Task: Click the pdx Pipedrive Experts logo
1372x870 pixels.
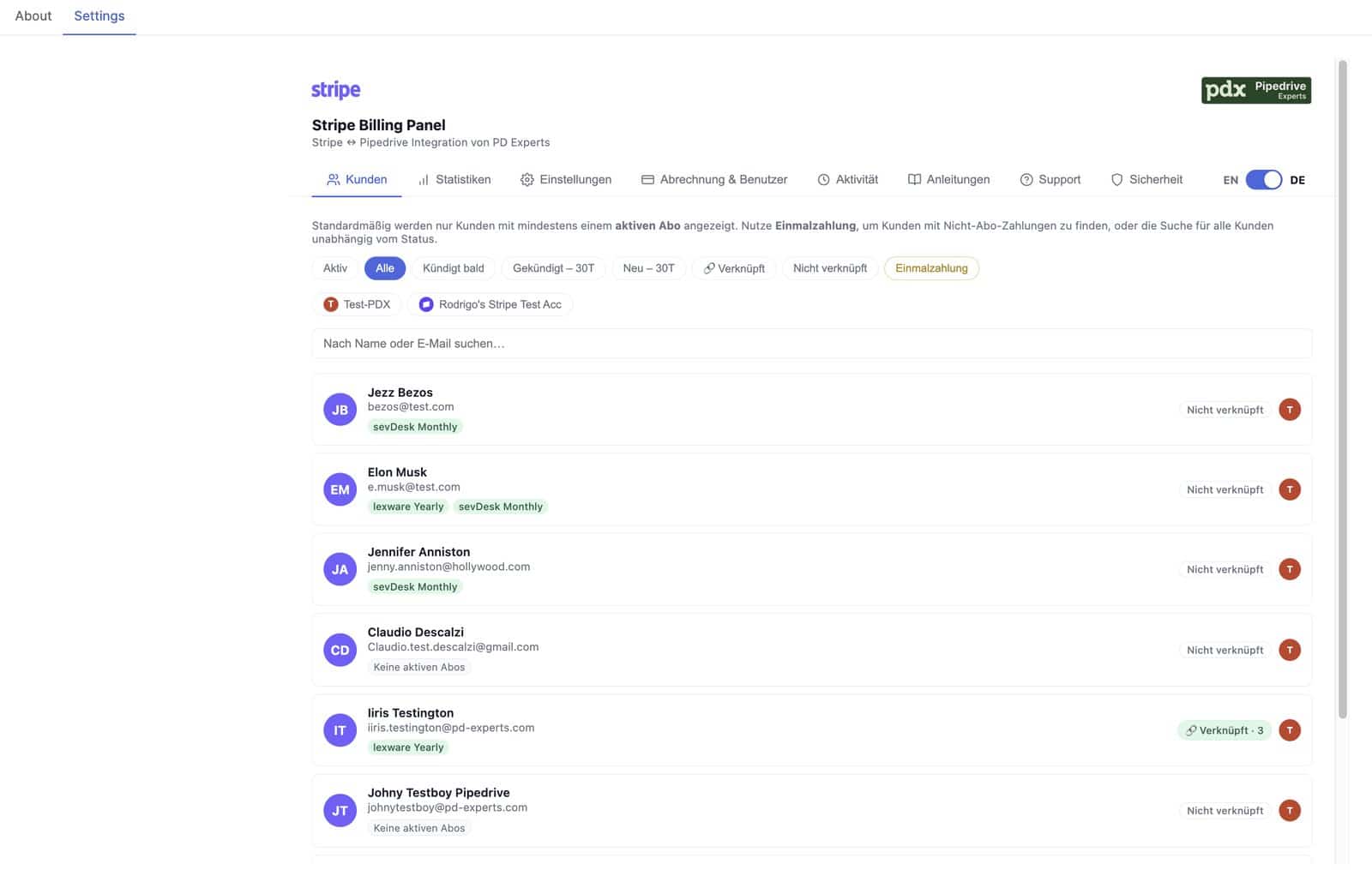Action: (x=1255, y=90)
